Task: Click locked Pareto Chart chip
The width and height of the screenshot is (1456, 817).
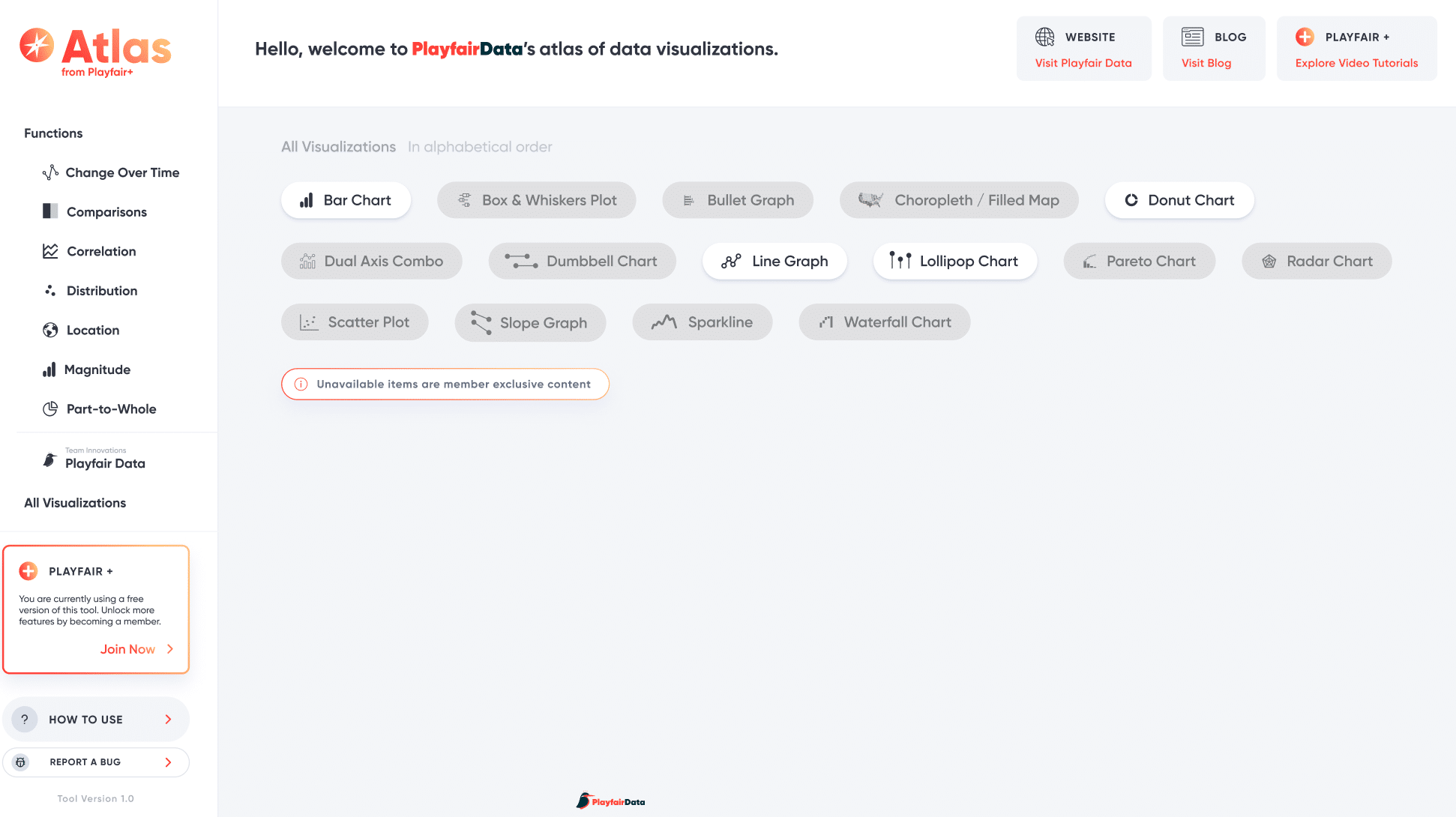Action: click(x=1140, y=261)
